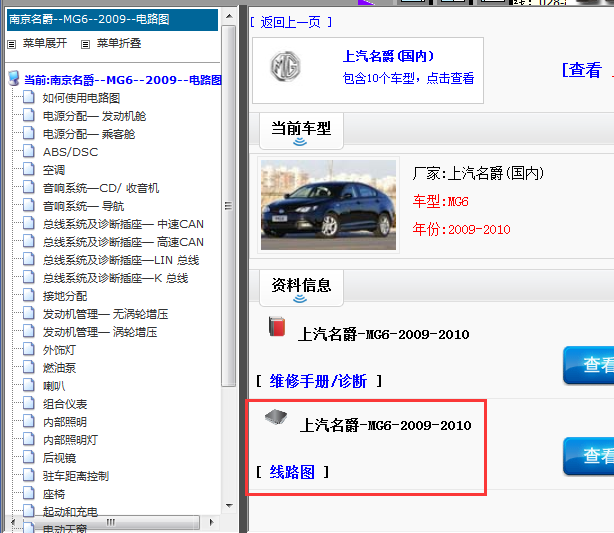Click page icon next to LIN 总线 entry
Viewport: 614px width, 533px height.
(29, 259)
